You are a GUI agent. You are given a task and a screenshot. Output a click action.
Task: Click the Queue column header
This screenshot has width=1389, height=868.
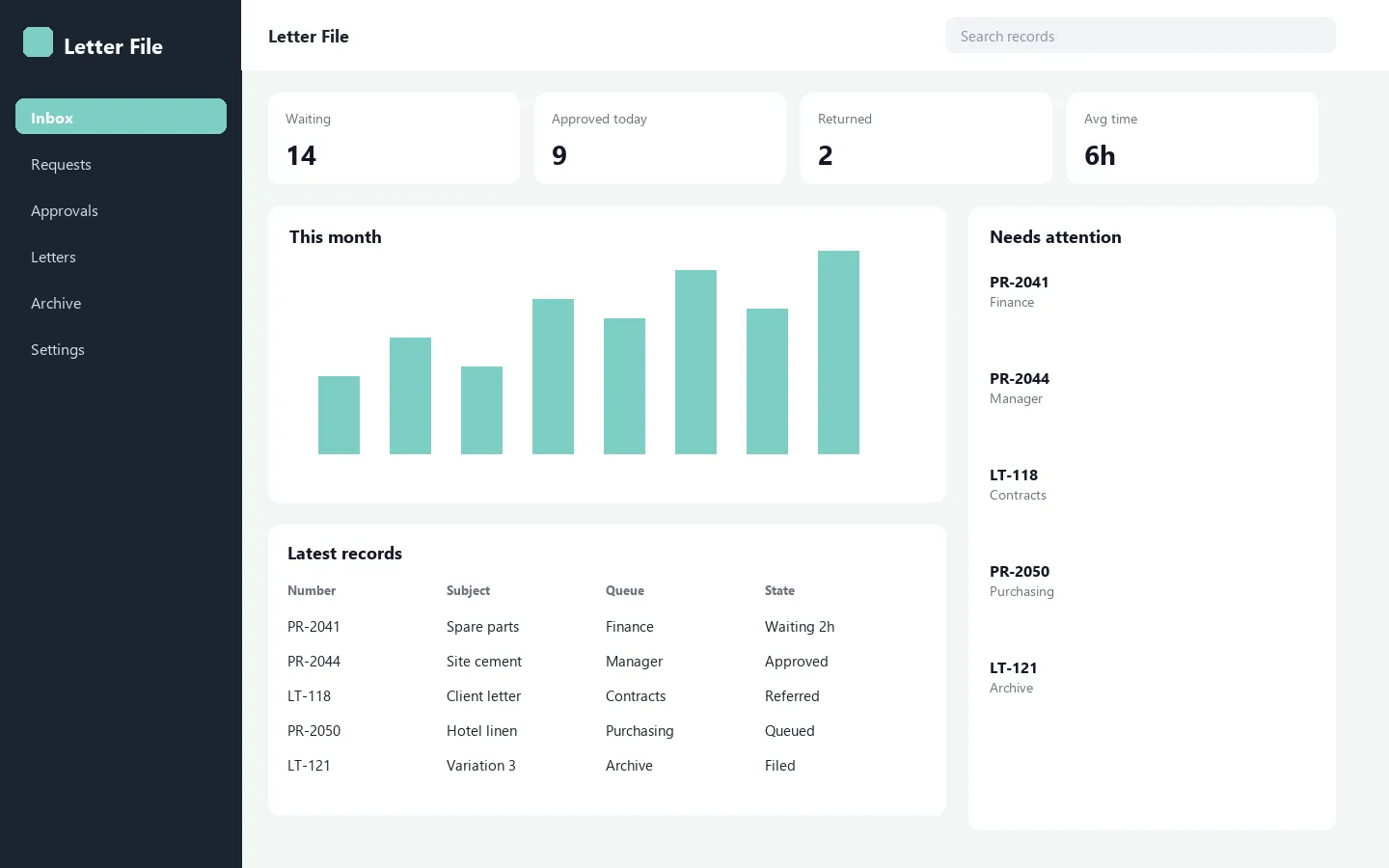point(625,590)
